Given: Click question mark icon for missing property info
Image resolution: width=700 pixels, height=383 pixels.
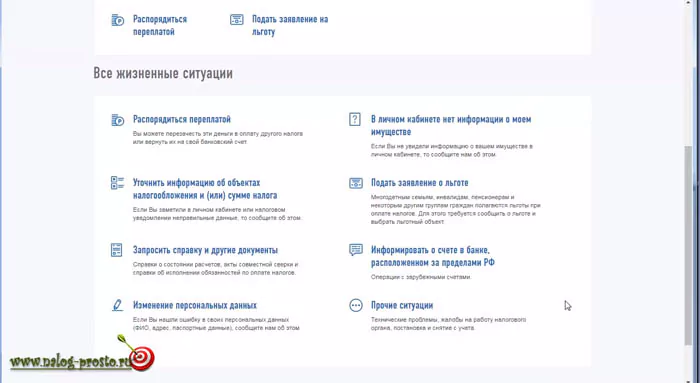Looking at the screenshot, I should pos(354,120).
